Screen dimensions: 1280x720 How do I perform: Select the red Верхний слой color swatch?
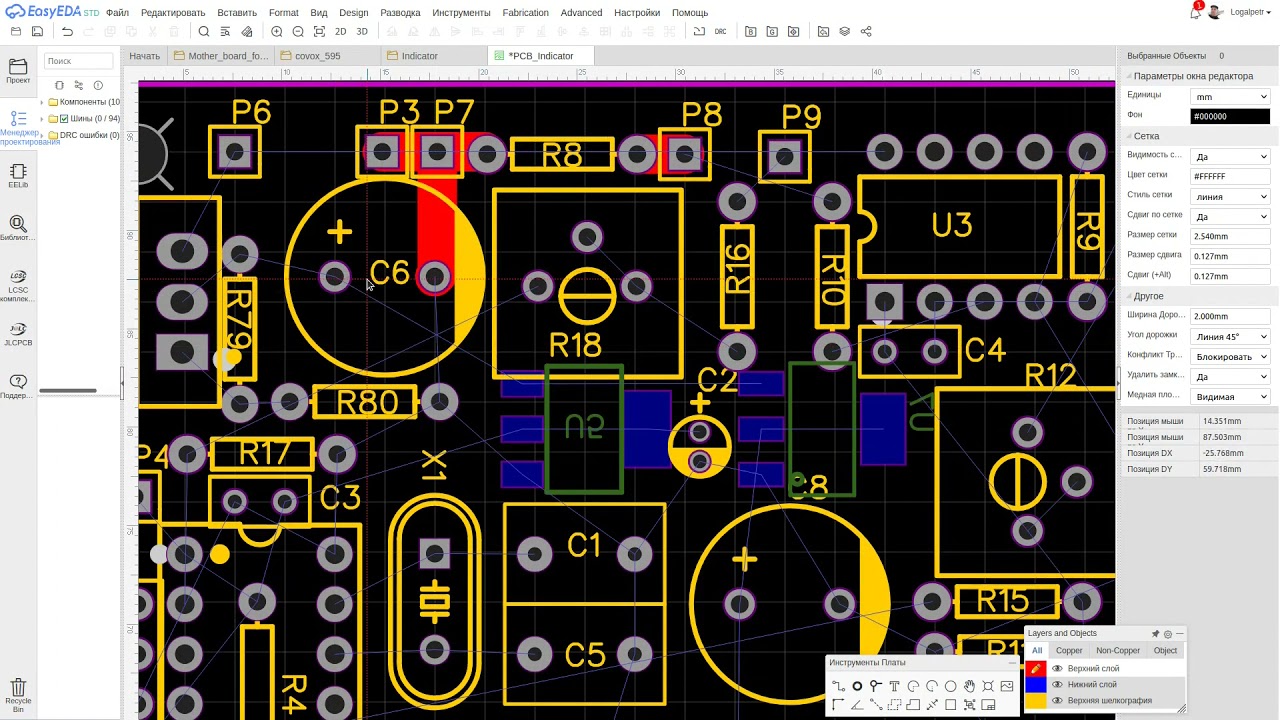[1036, 668]
